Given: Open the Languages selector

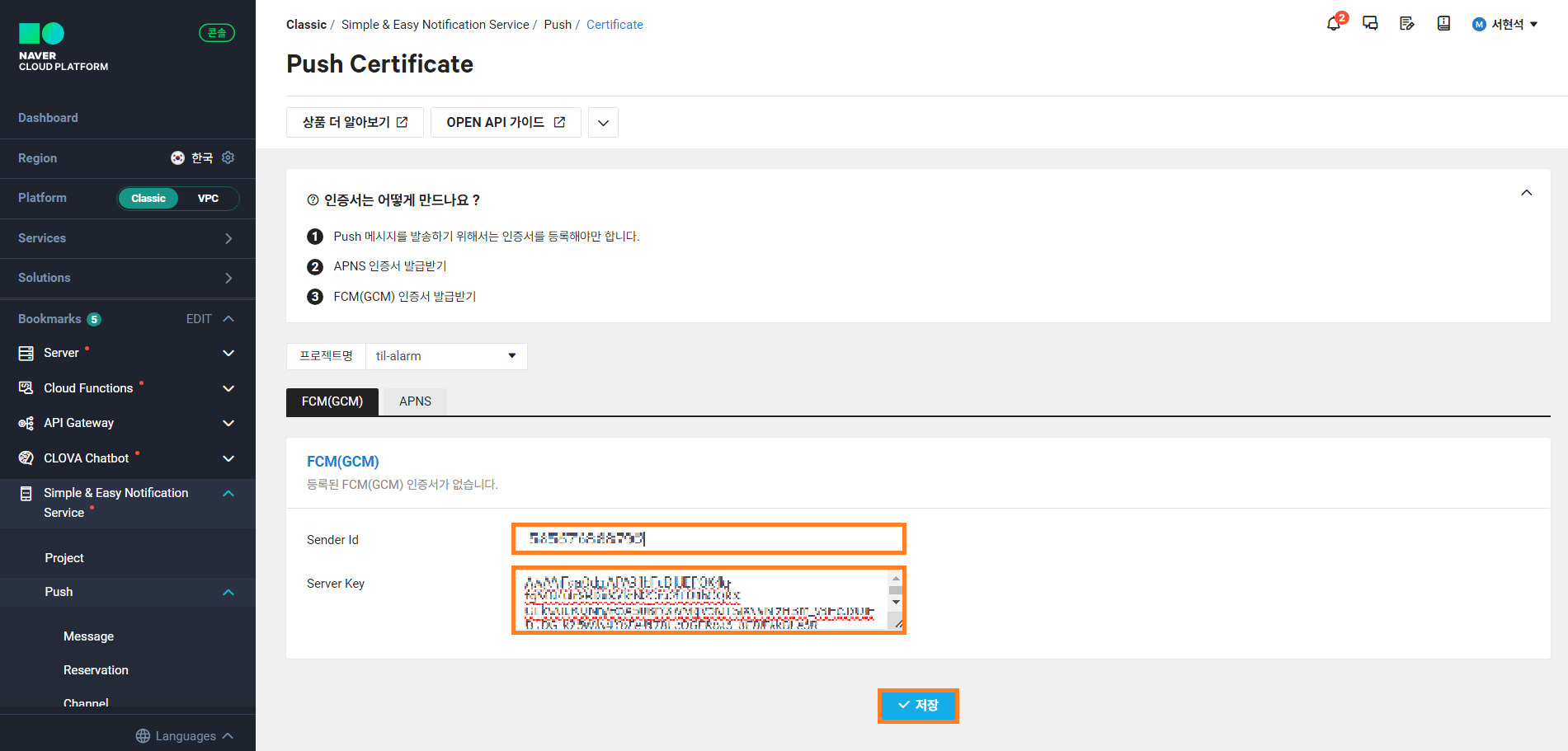Looking at the screenshot, I should pyautogui.click(x=185, y=736).
